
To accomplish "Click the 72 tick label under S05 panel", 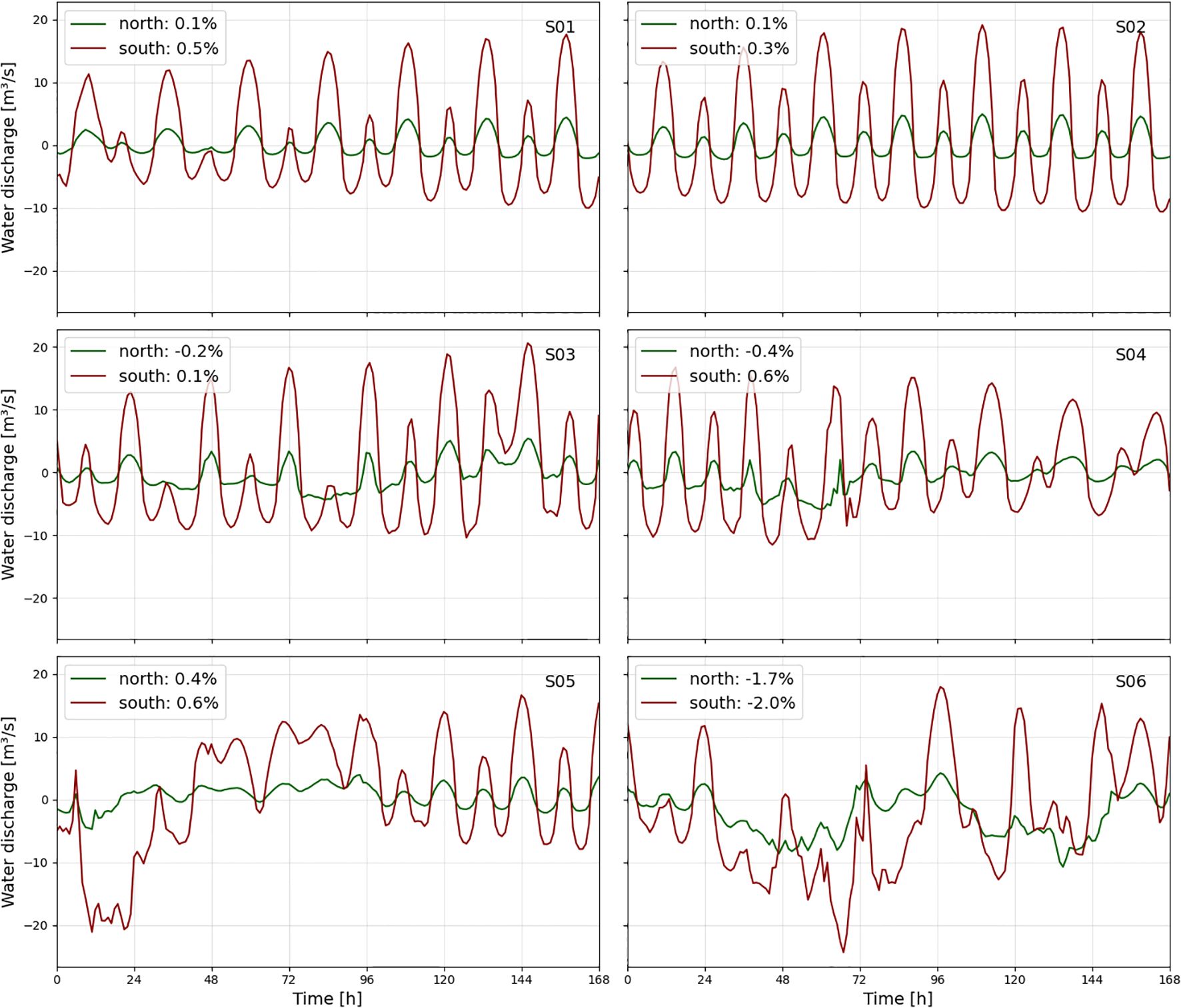I will coord(289,979).
